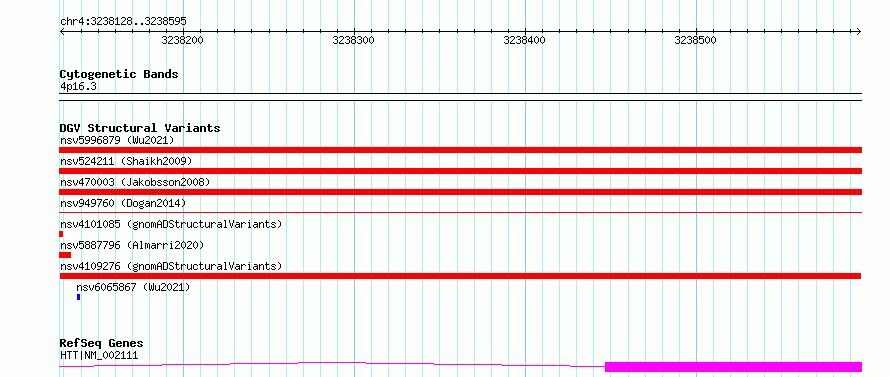
Task: Select the Cytogenetic Bands track title
Action: click(119, 74)
